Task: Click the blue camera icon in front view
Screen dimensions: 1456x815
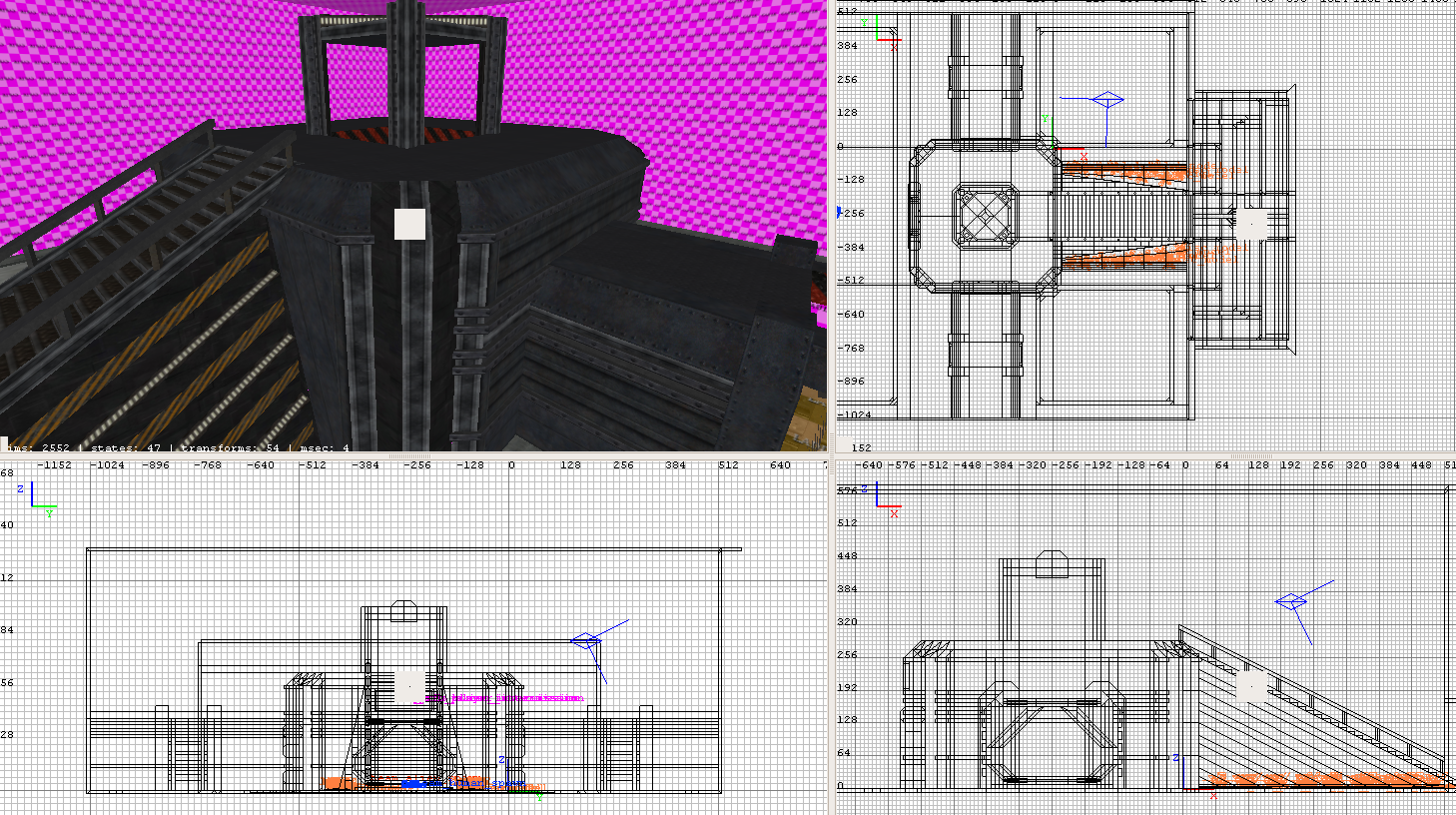Action: pos(1291,601)
